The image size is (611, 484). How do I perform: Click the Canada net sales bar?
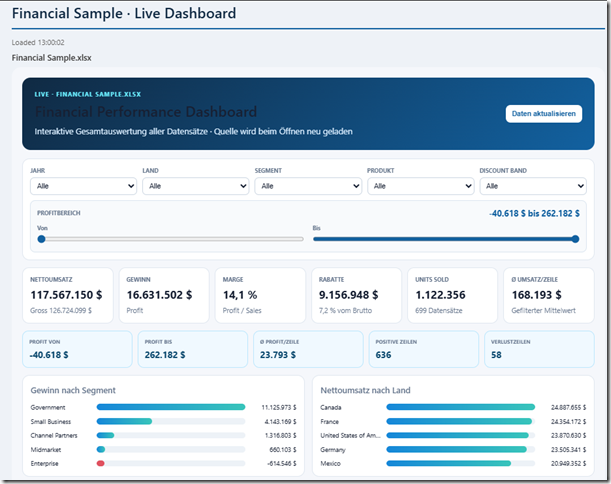pyautogui.click(x=461, y=407)
